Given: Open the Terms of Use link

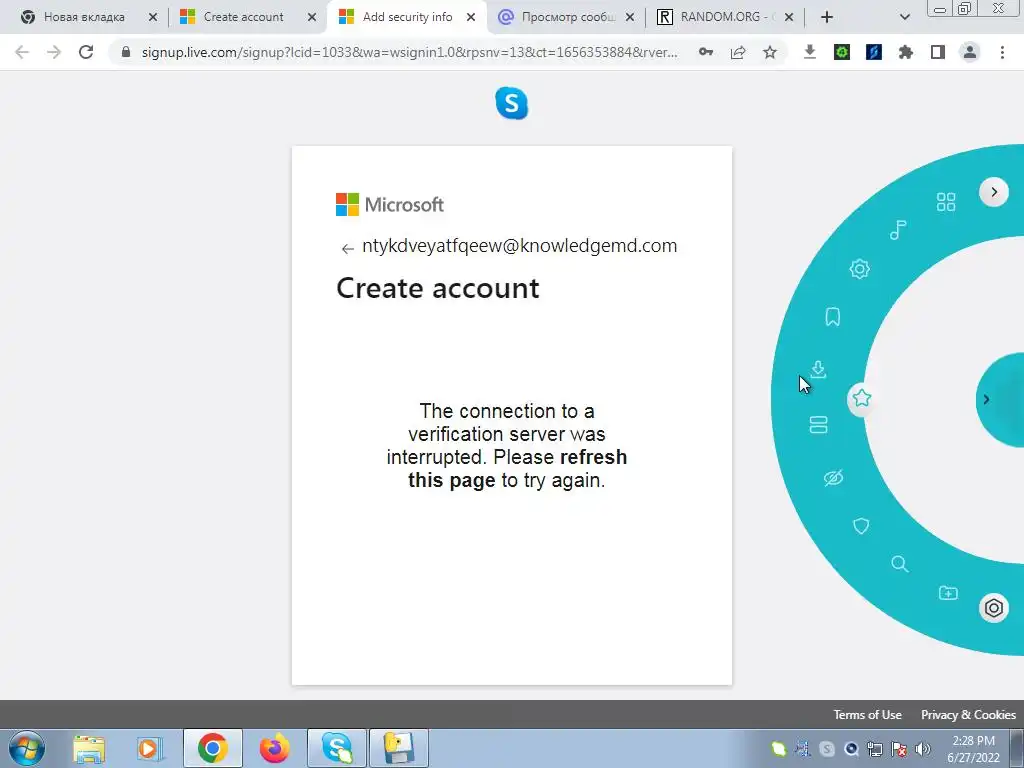Looking at the screenshot, I should [867, 714].
